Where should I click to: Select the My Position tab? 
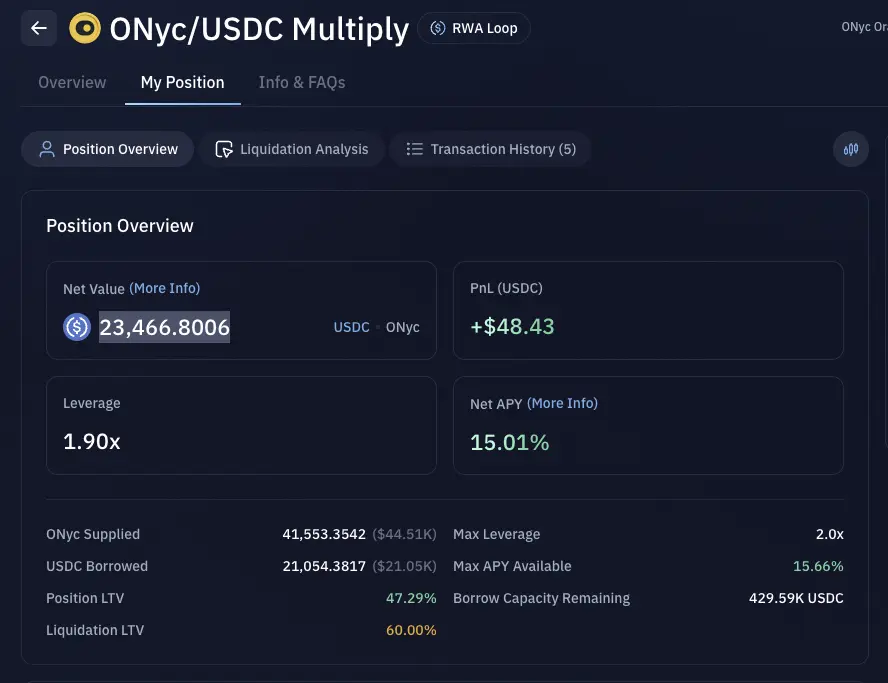click(182, 83)
